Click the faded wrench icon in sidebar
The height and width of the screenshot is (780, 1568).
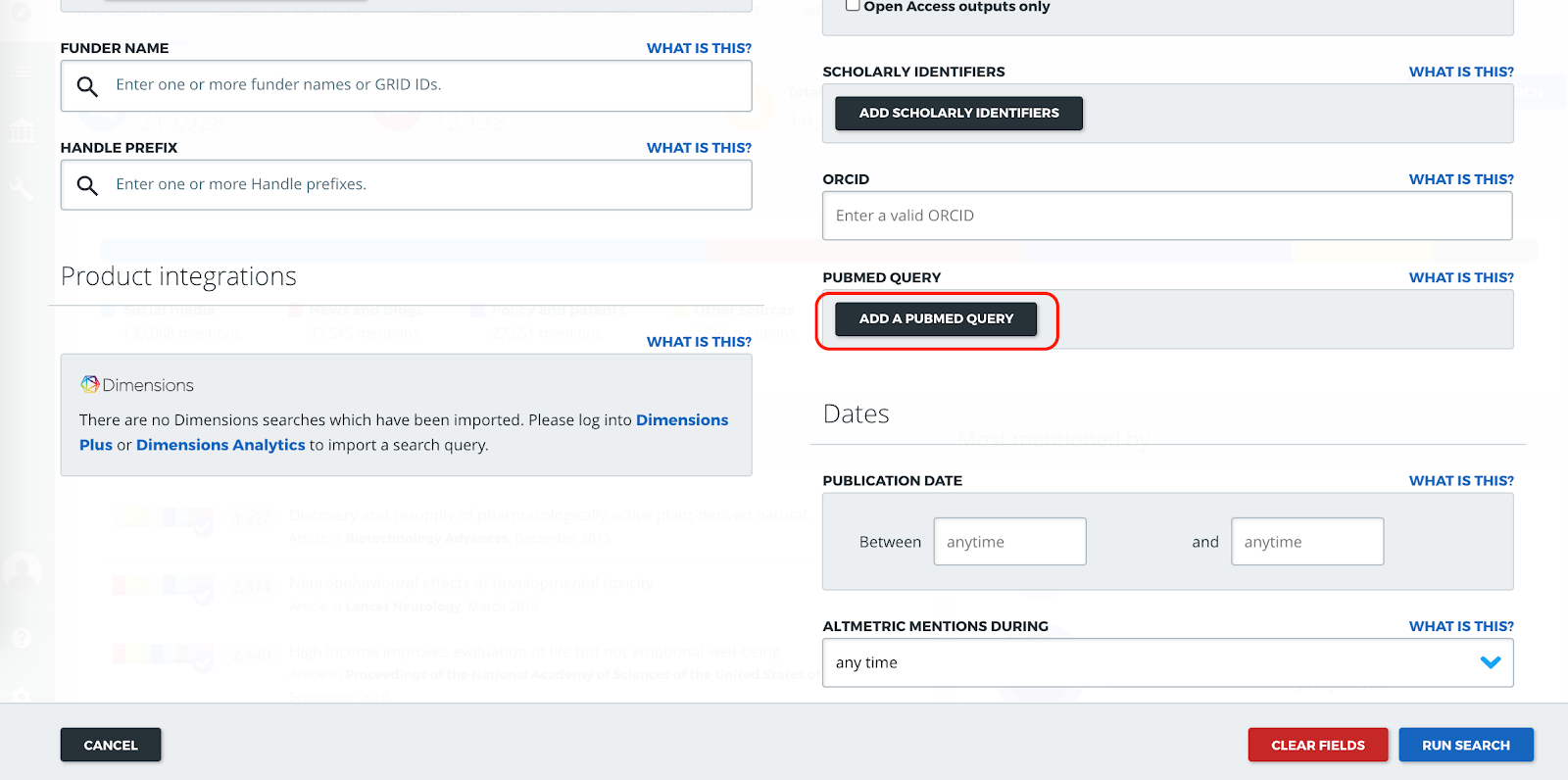(22, 189)
